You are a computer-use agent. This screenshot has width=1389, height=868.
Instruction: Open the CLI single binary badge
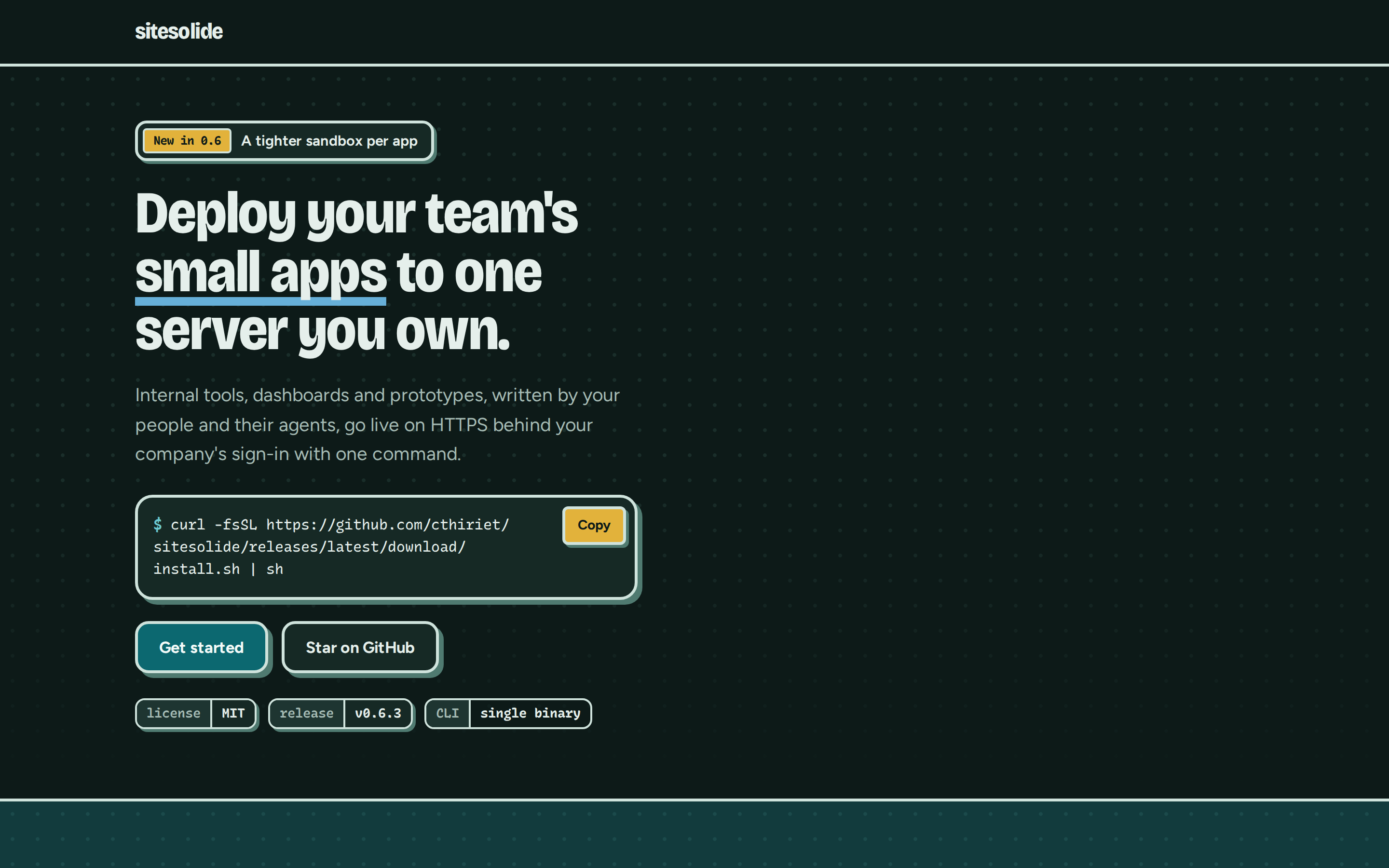click(508, 713)
